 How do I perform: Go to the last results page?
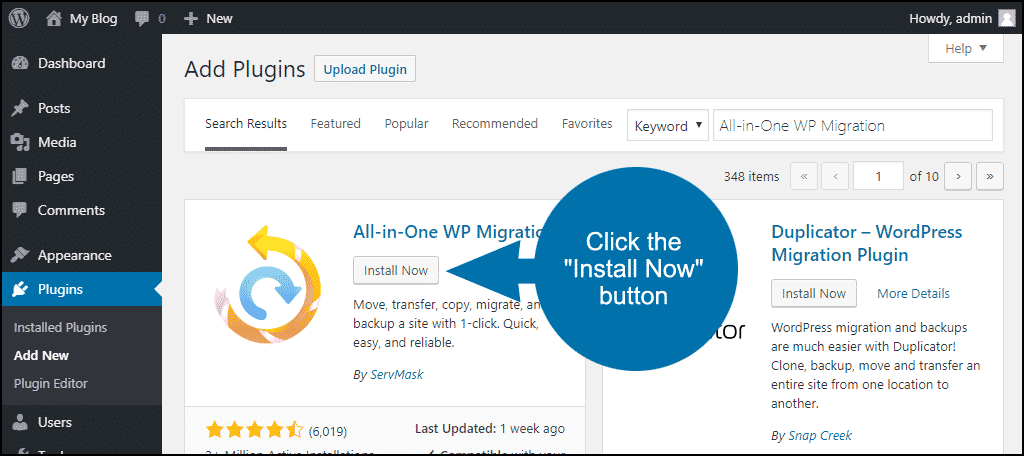pos(989,176)
